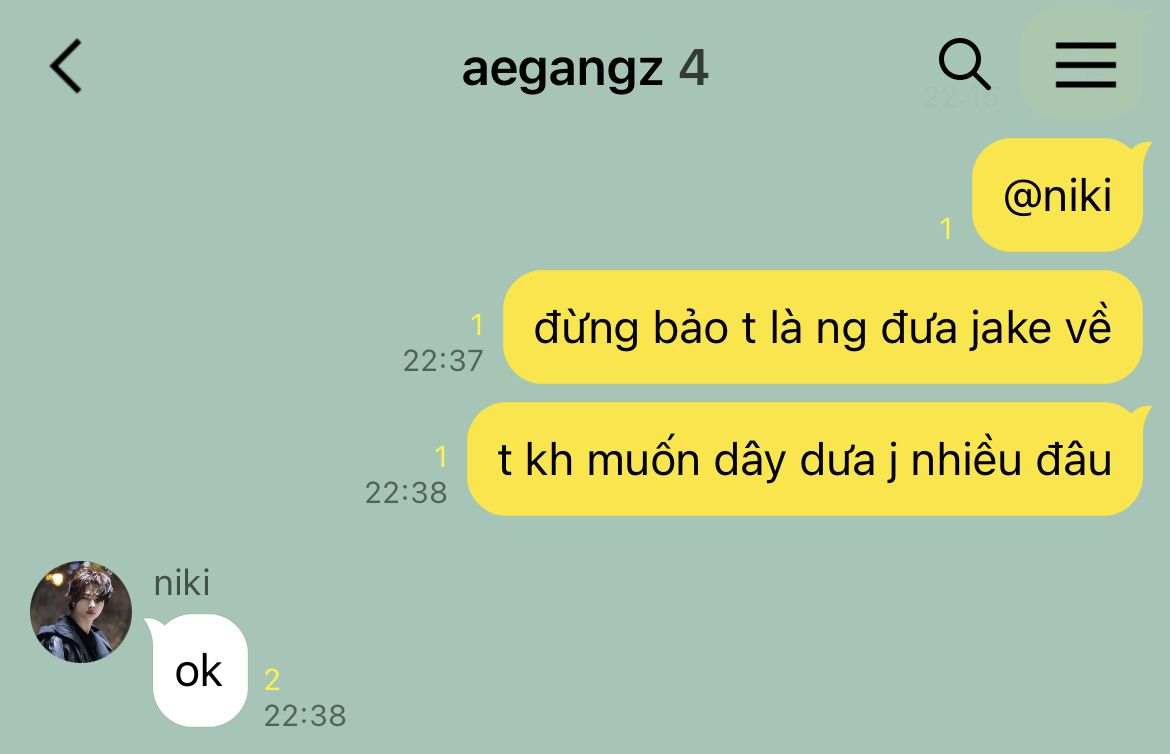Go back using the left arrow icon
Viewport: 1170px width, 754px height.
click(x=66, y=66)
